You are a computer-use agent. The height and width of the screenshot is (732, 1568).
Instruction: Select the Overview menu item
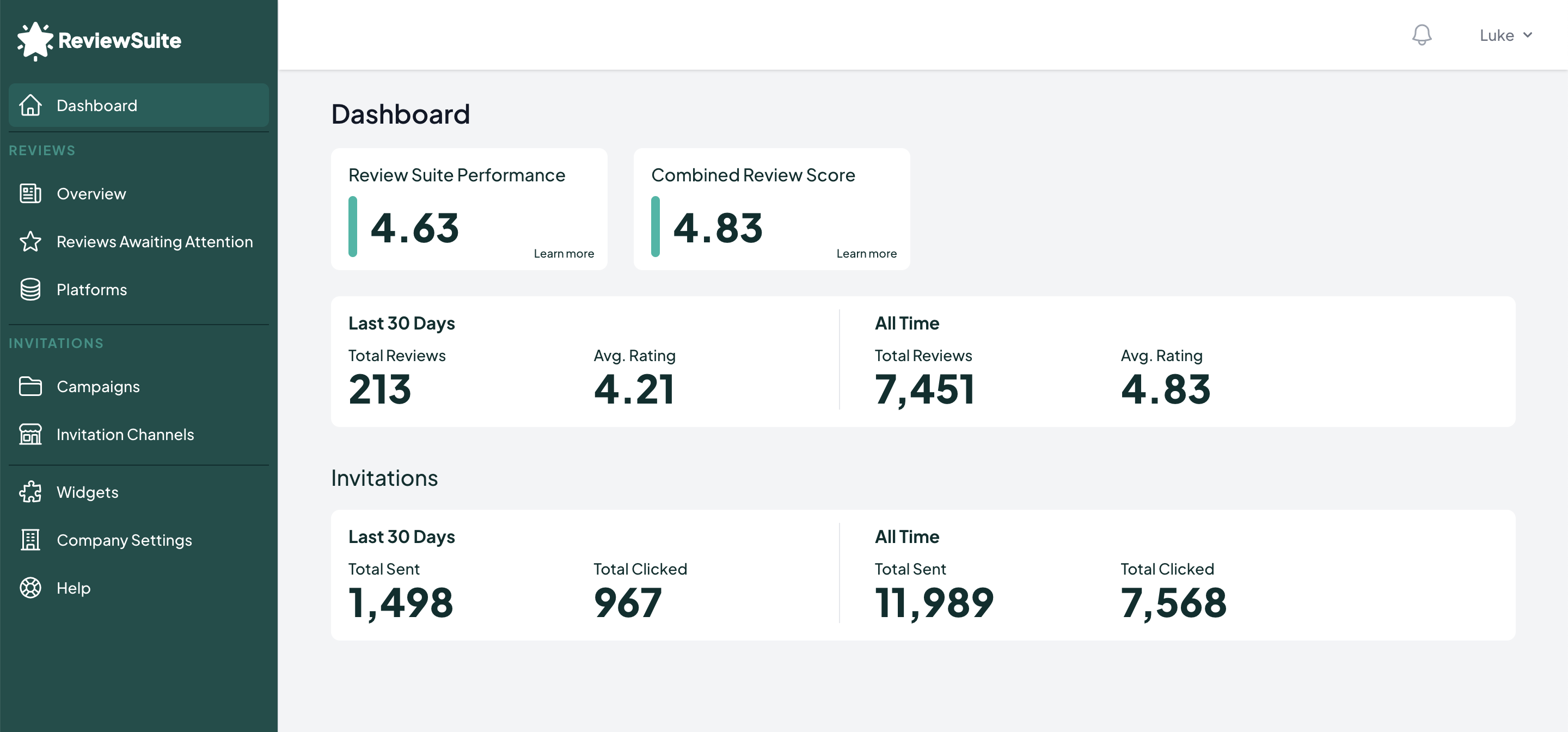91,193
